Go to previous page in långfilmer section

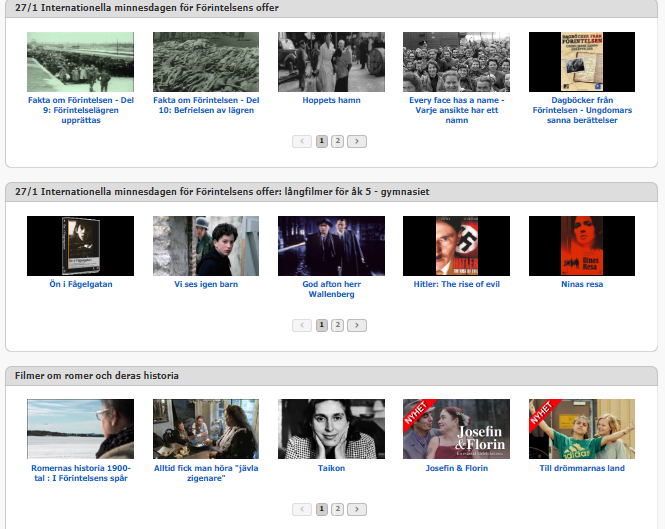[302, 325]
